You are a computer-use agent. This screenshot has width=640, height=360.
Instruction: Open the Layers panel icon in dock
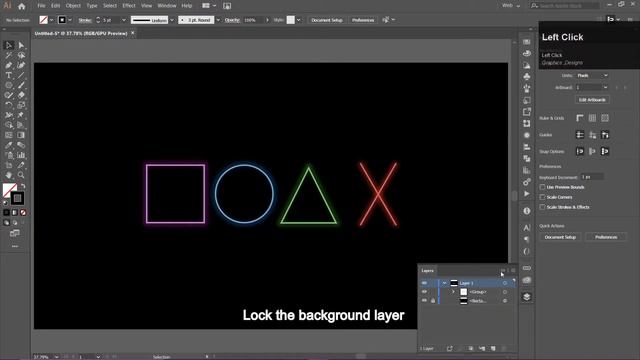527,297
